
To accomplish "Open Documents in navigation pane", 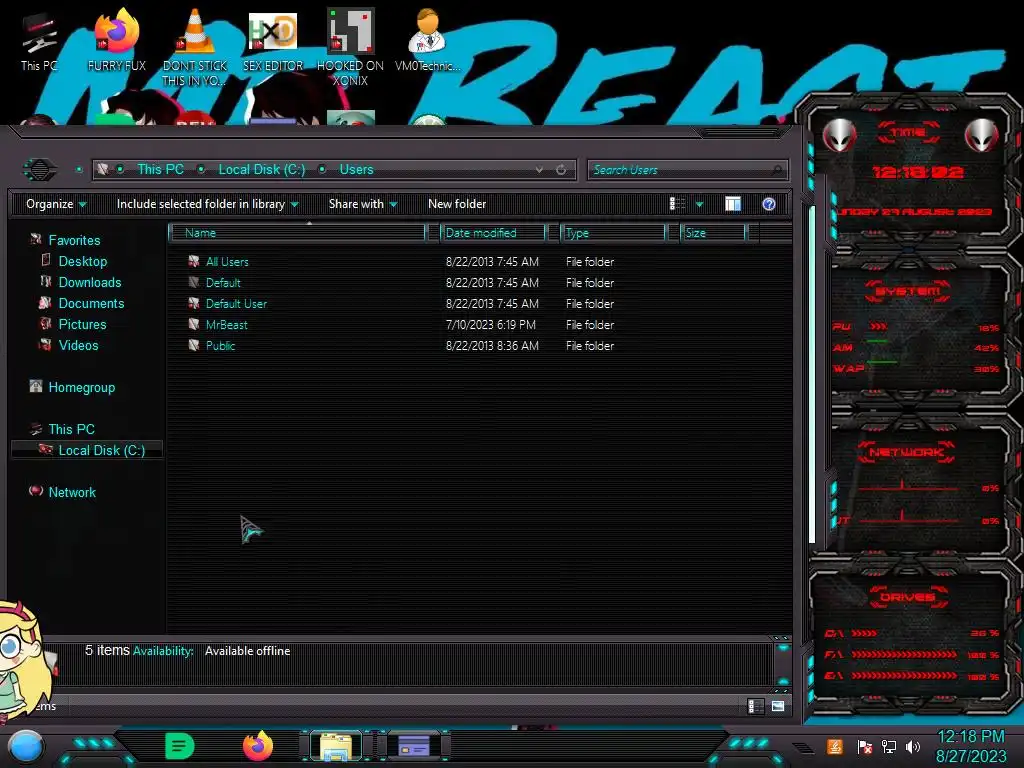I will coord(91,303).
